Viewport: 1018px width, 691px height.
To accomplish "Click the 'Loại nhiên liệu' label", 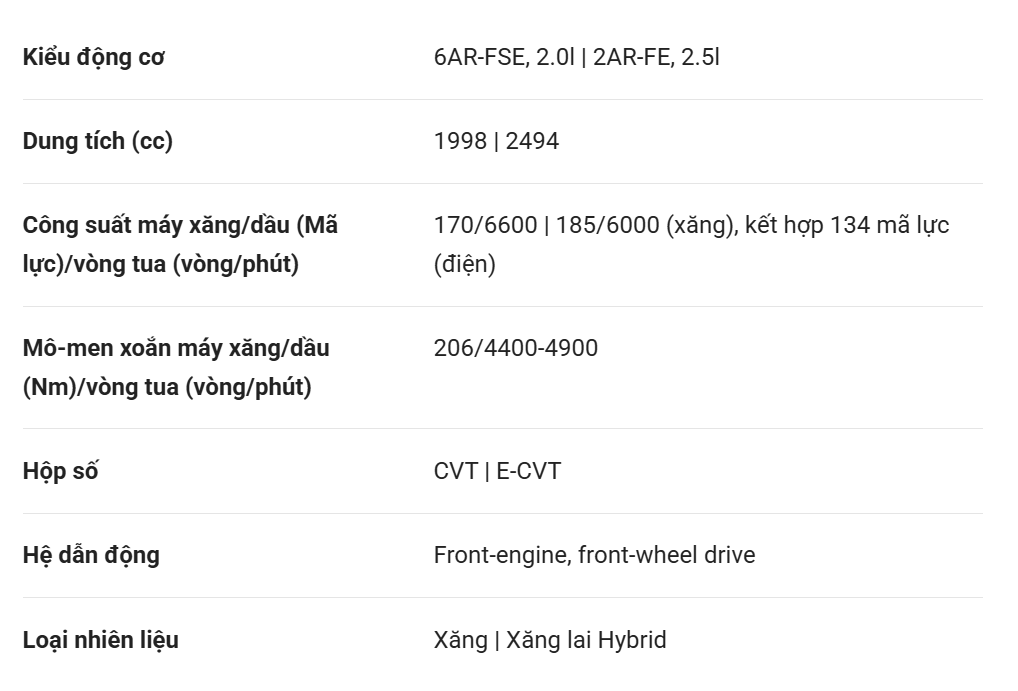I will coord(101,639).
